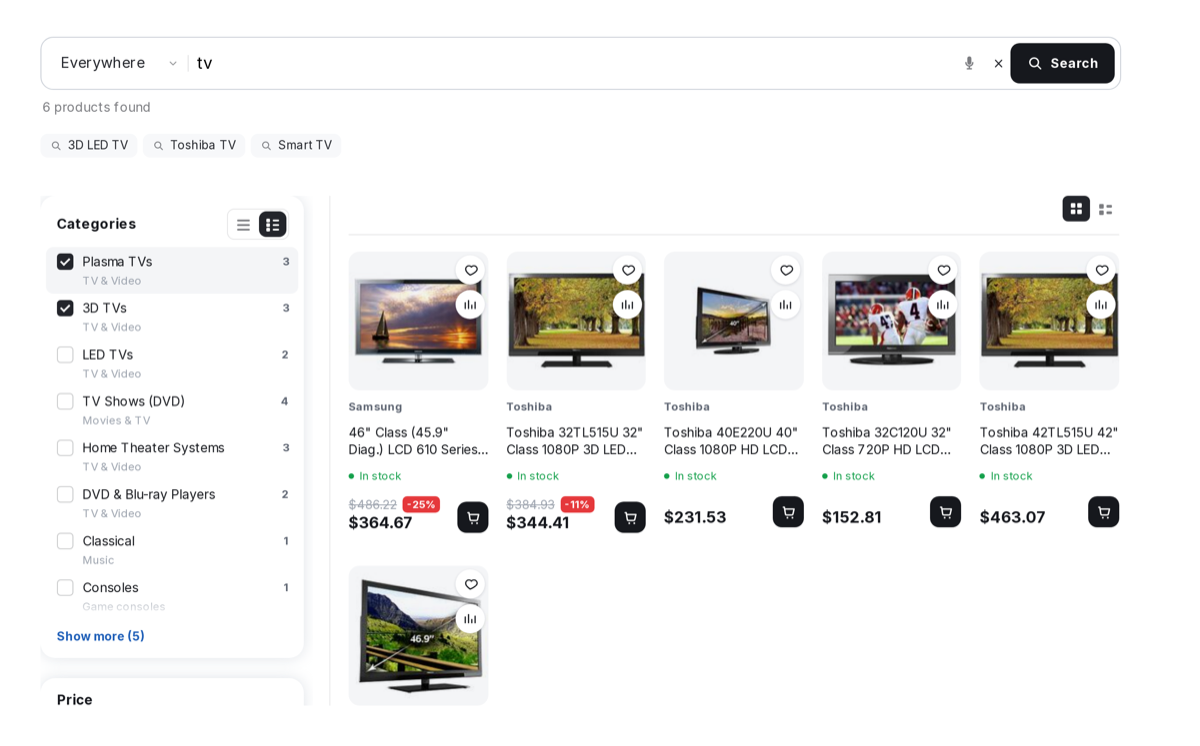The image size is (1200, 746).
Task: Click the 6 products found text
Action: click(x=96, y=107)
